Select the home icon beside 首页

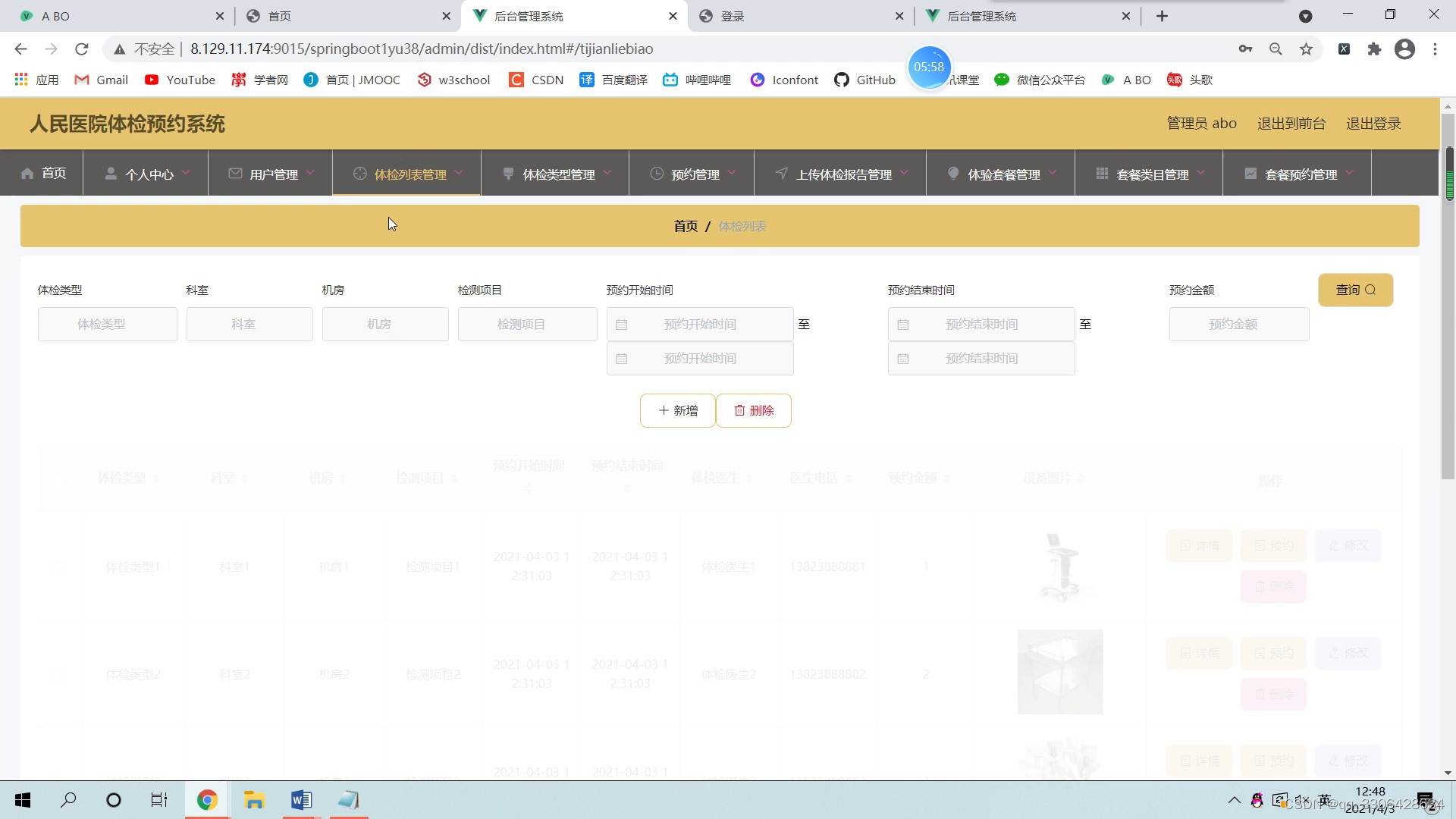point(27,173)
